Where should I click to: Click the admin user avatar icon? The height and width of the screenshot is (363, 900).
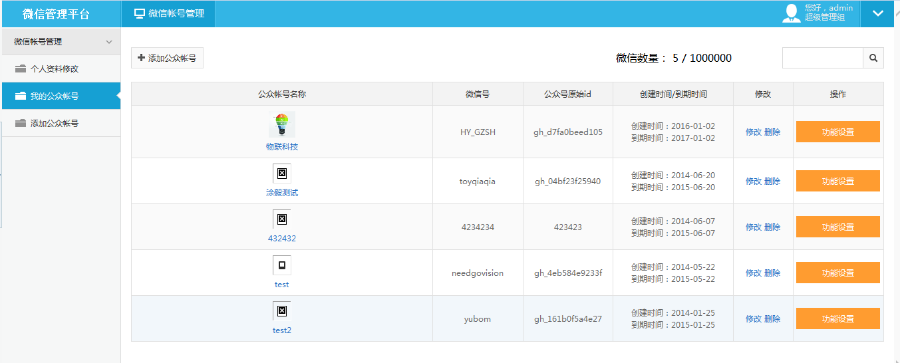(x=792, y=13)
